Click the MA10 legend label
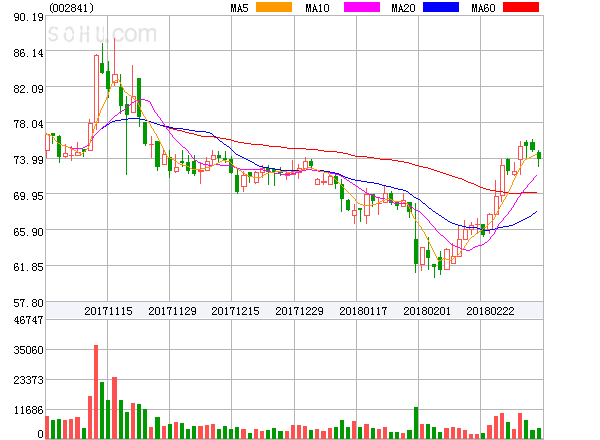Screen dimensions: 600x440 pyautogui.click(x=317, y=8)
